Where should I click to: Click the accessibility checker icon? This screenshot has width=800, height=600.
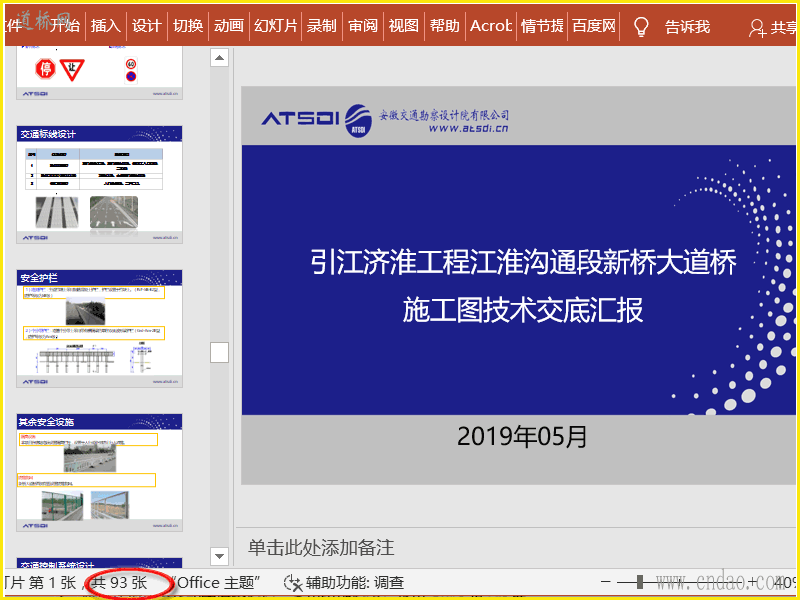(293, 583)
